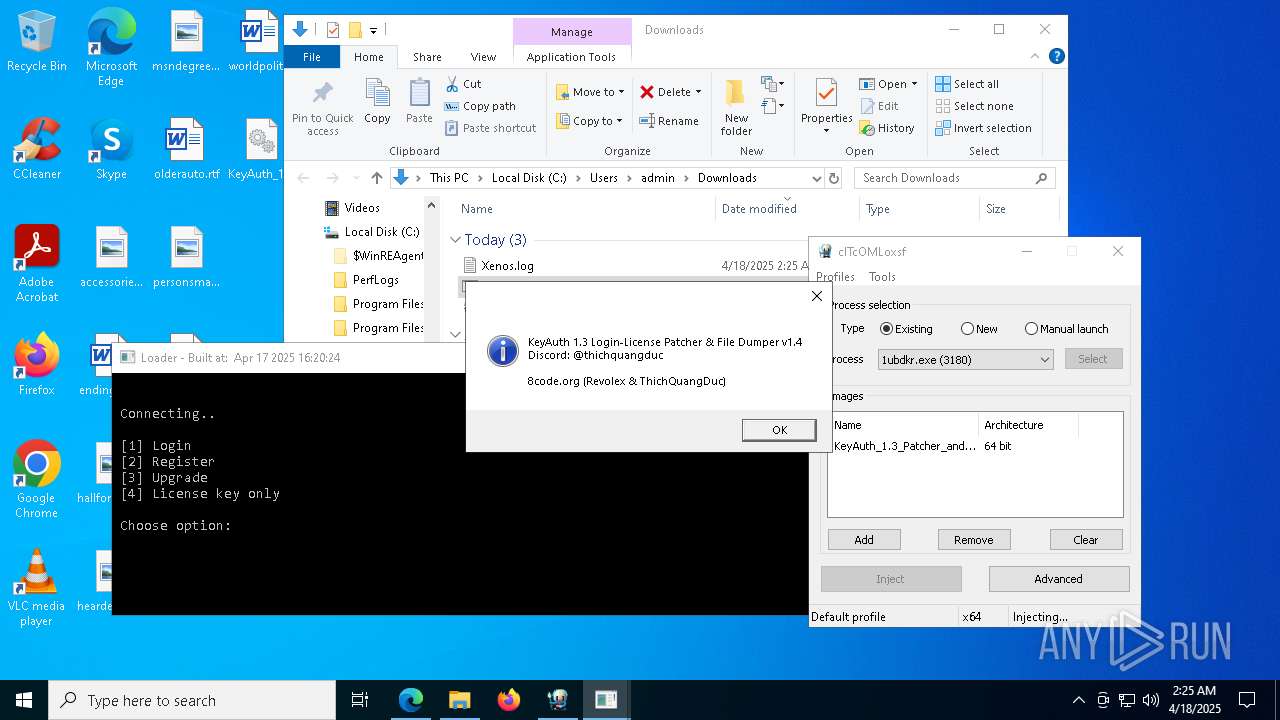Click Paste shortcut in ribbon
The height and width of the screenshot is (720, 1280).
(x=491, y=128)
